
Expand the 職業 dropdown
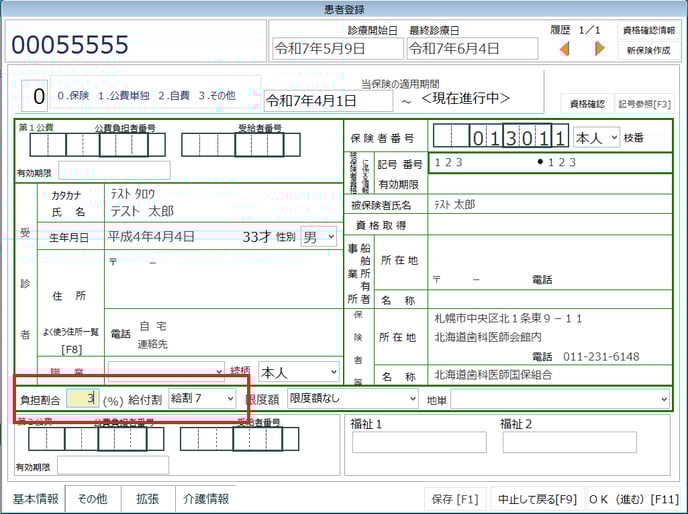pyautogui.click(x=166, y=372)
